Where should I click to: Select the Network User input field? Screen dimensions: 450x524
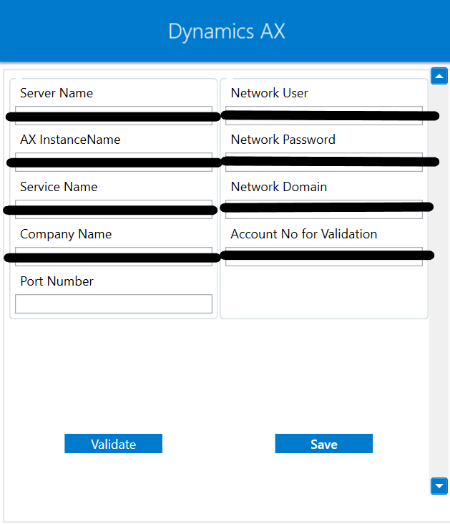[x=324, y=116]
